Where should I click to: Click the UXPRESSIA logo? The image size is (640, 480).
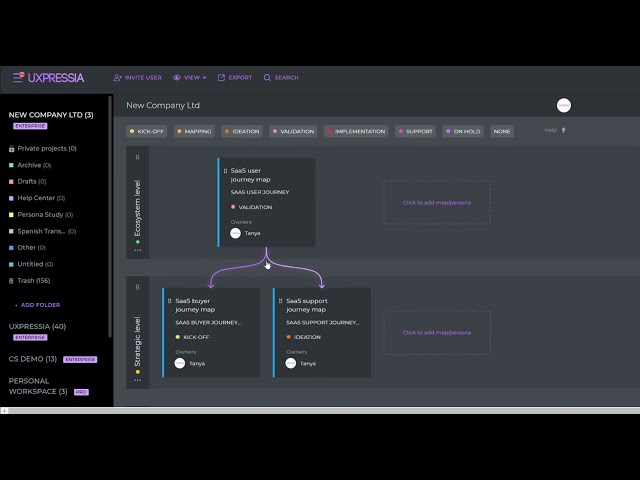pyautogui.click(x=56, y=78)
